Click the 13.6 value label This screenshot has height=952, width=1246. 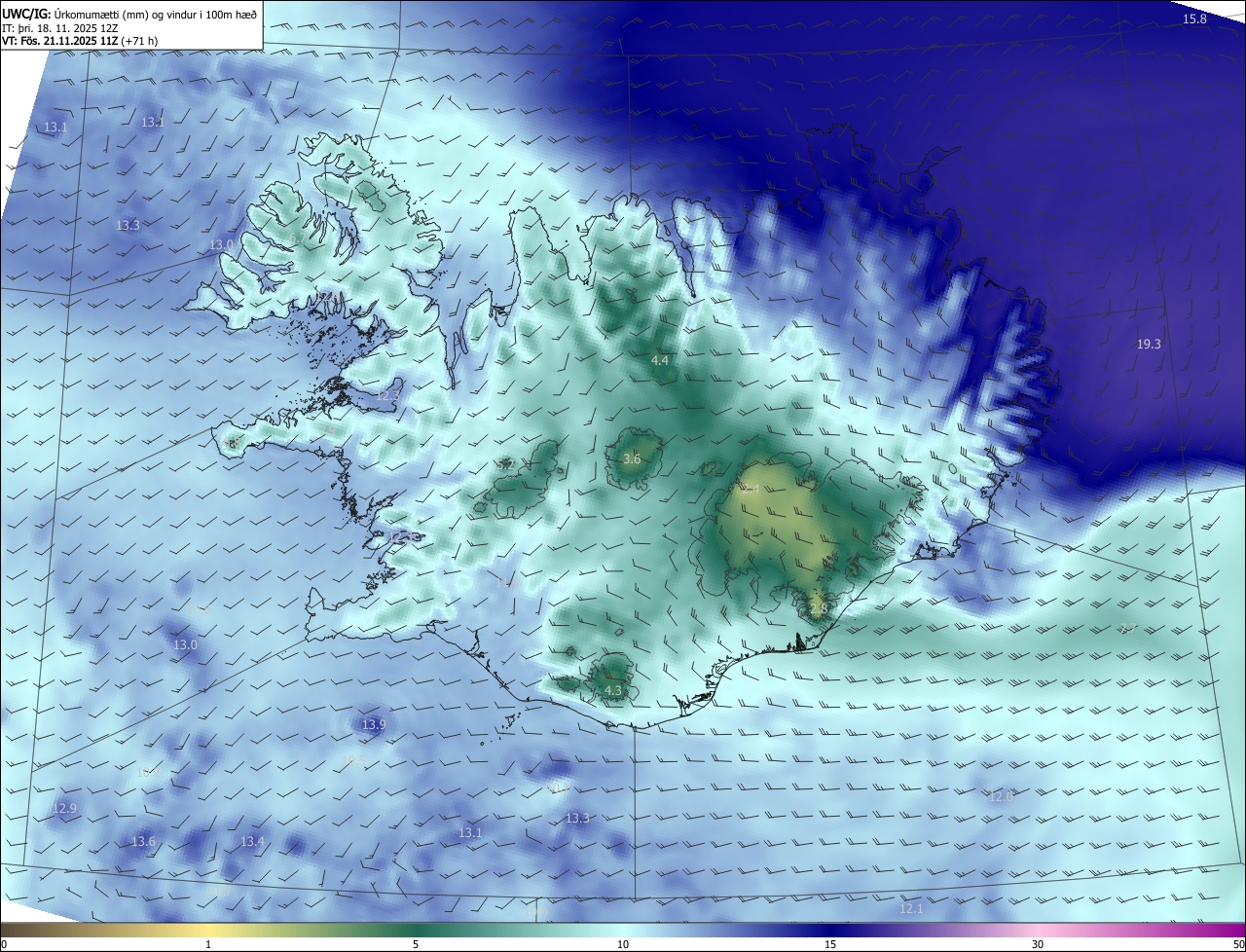143,841
